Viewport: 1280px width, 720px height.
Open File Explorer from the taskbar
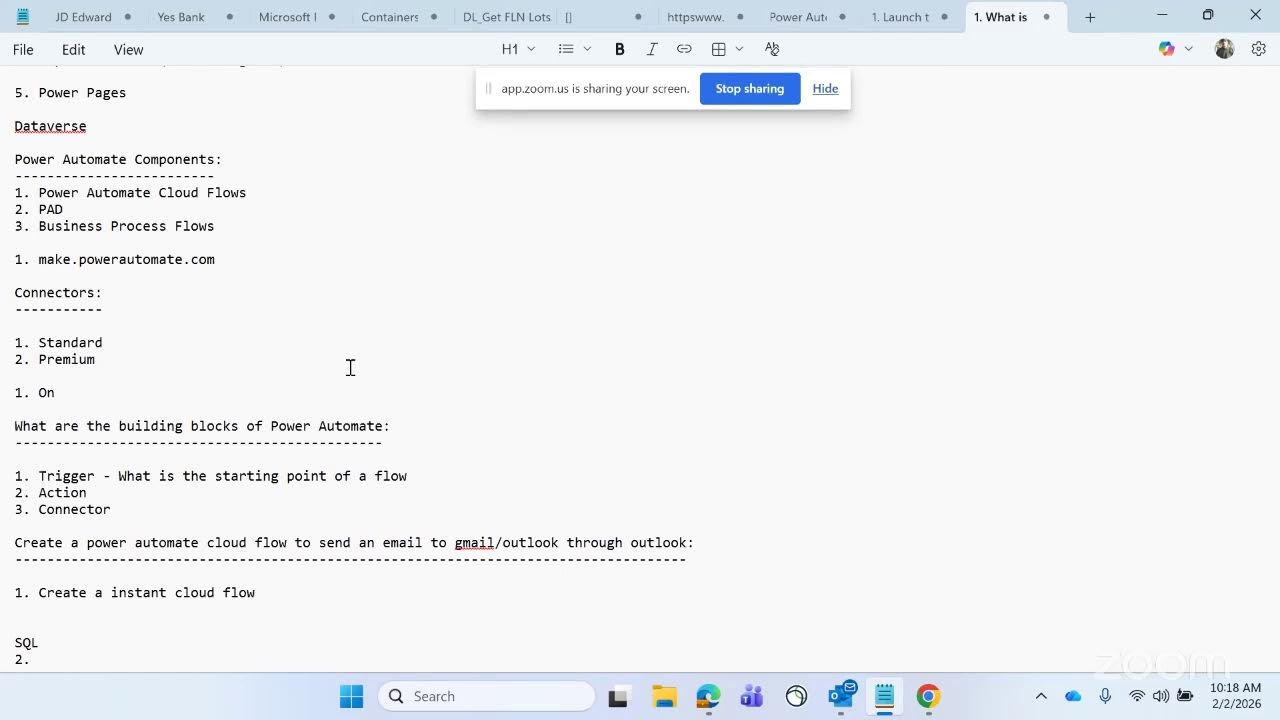pyautogui.click(x=664, y=696)
